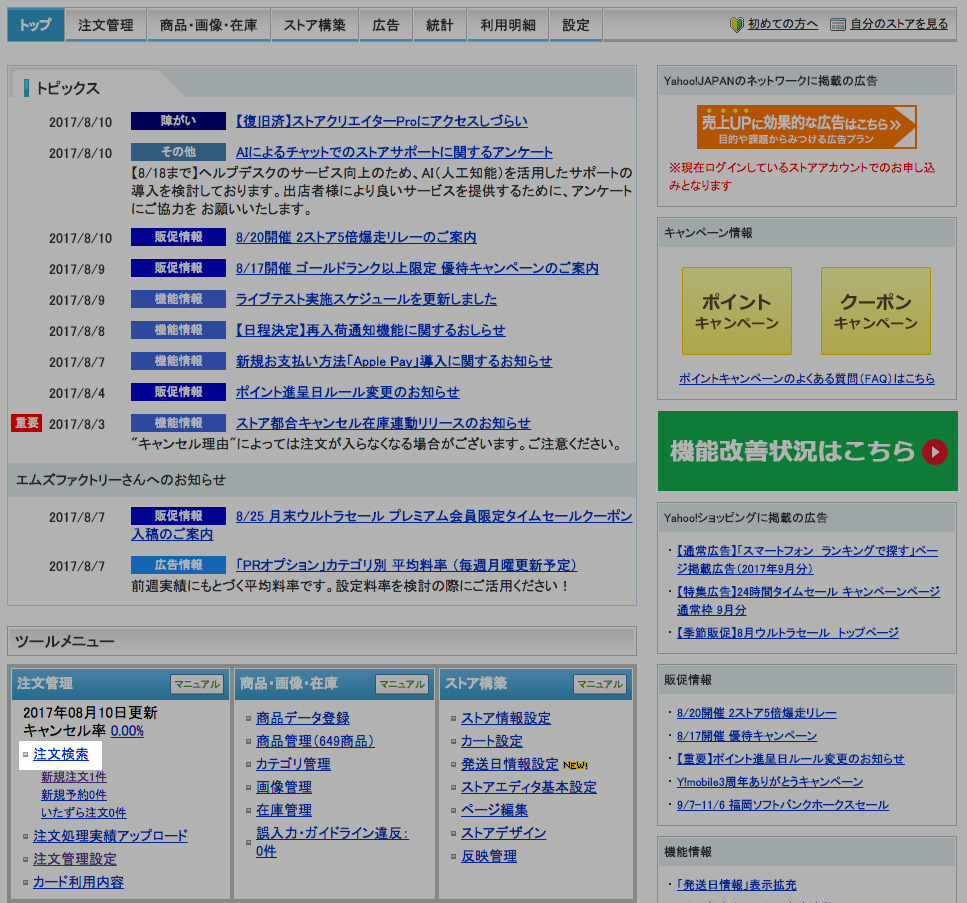Image resolution: width=967 pixels, height=903 pixels.
Task: Open 注文管理設定 link
Action: pyautogui.click(x=75, y=859)
